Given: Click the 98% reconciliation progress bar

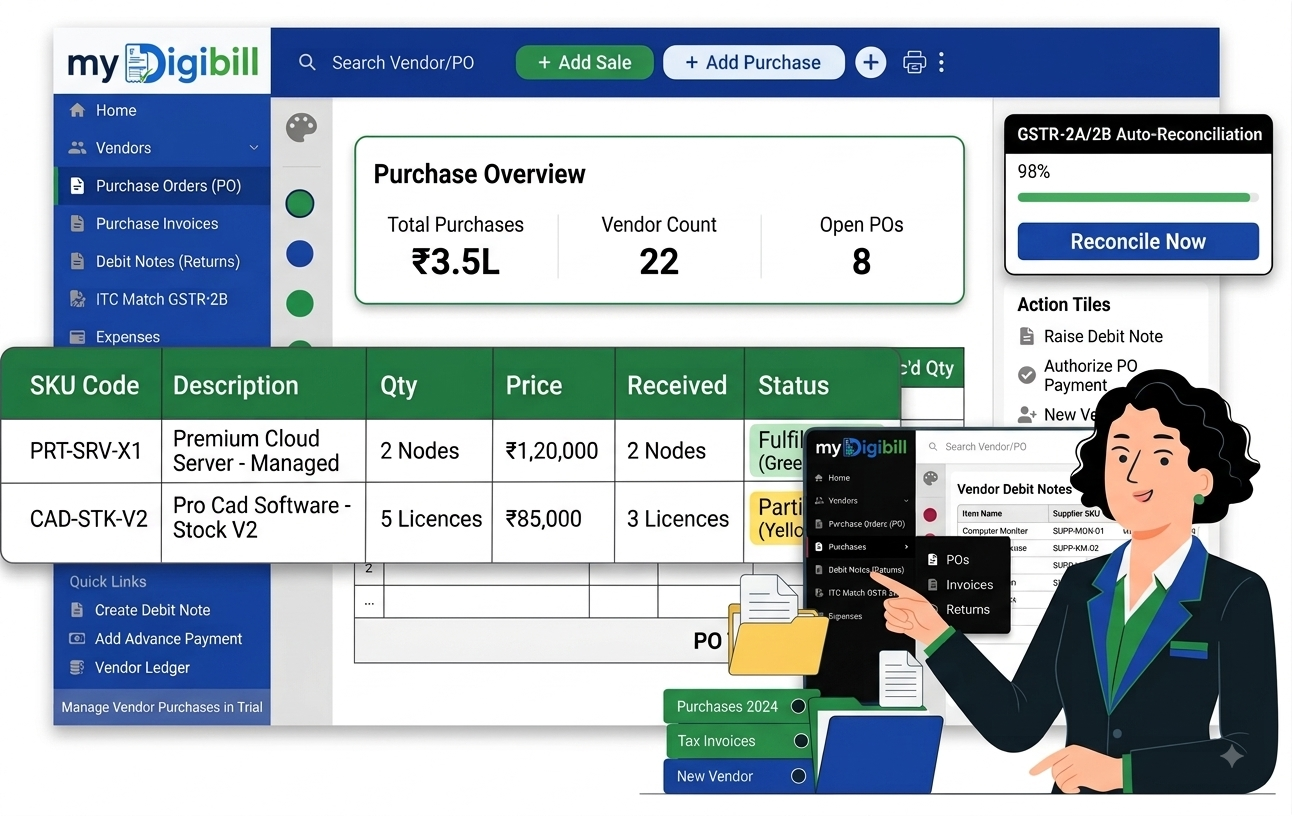Looking at the screenshot, I should tap(1138, 198).
